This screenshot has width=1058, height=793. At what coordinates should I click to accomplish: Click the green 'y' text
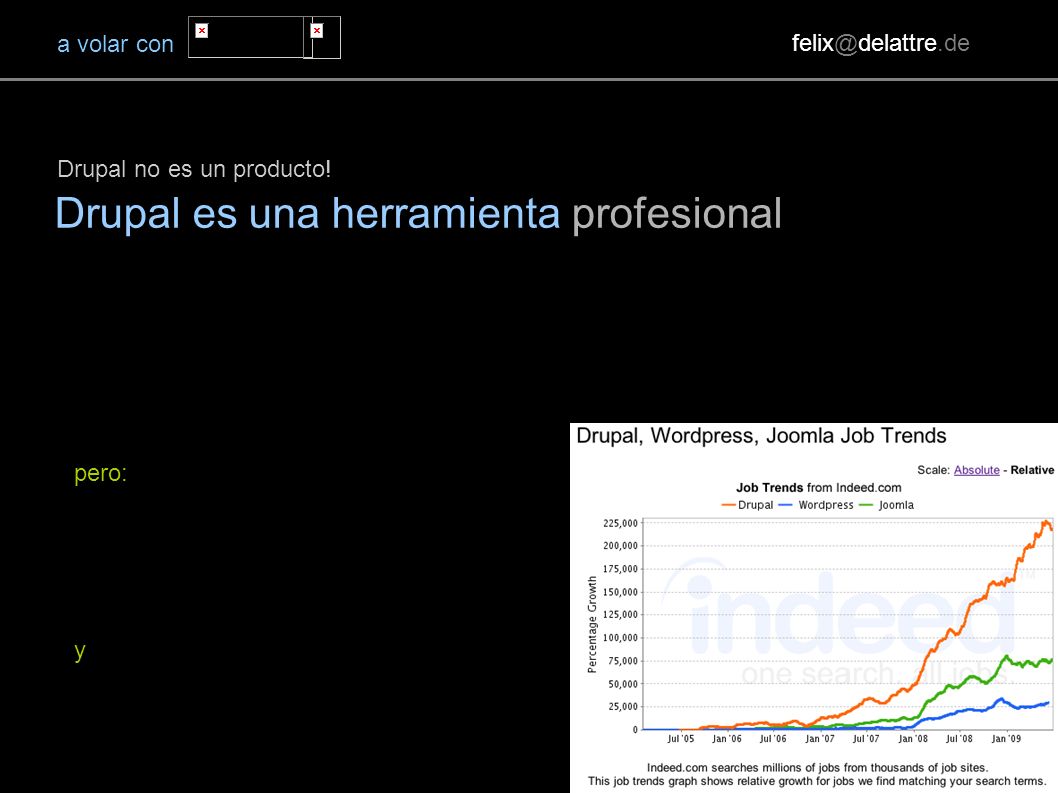click(x=80, y=651)
